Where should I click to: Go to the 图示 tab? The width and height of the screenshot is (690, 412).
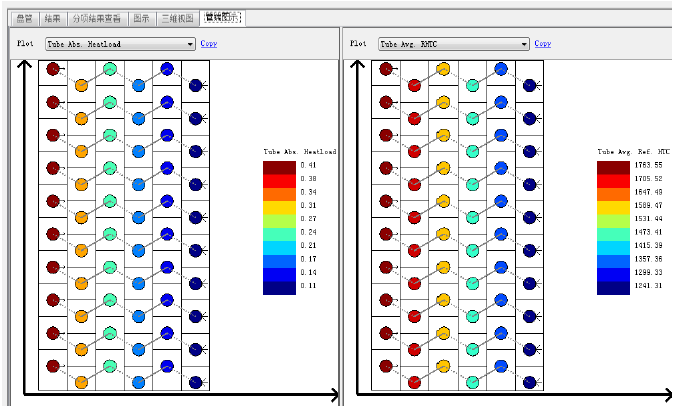pos(141,17)
